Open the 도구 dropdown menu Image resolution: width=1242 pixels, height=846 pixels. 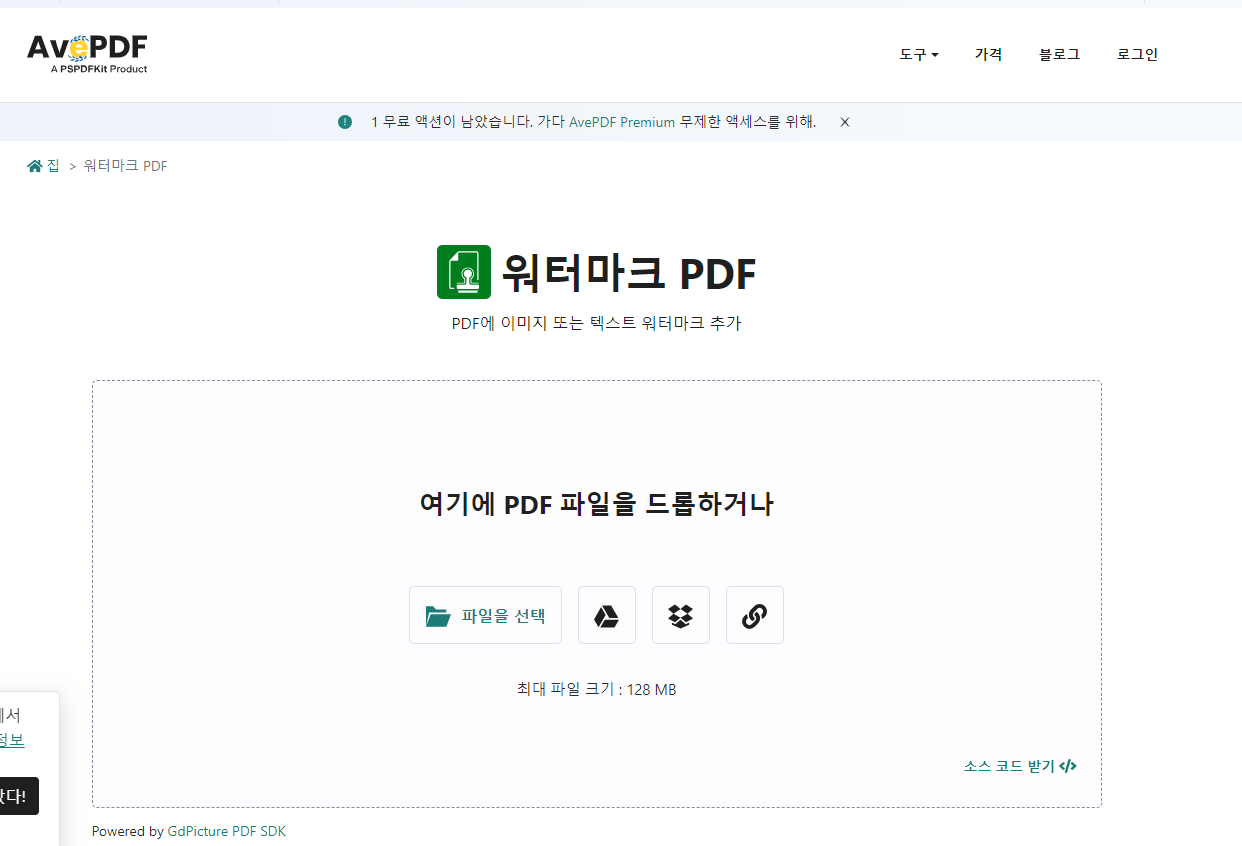(x=919, y=55)
